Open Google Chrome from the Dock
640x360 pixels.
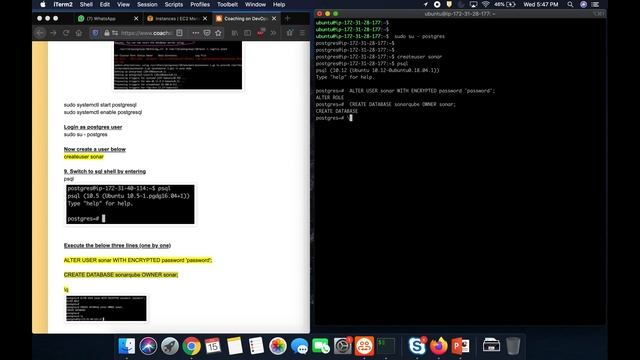click(191, 346)
